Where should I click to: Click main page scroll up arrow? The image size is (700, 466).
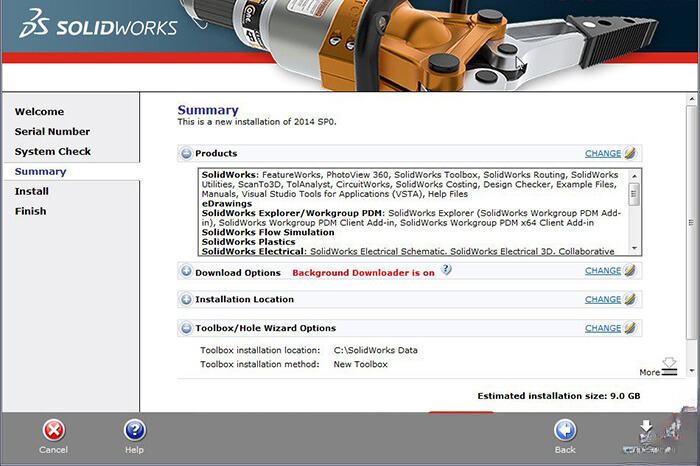point(692,99)
